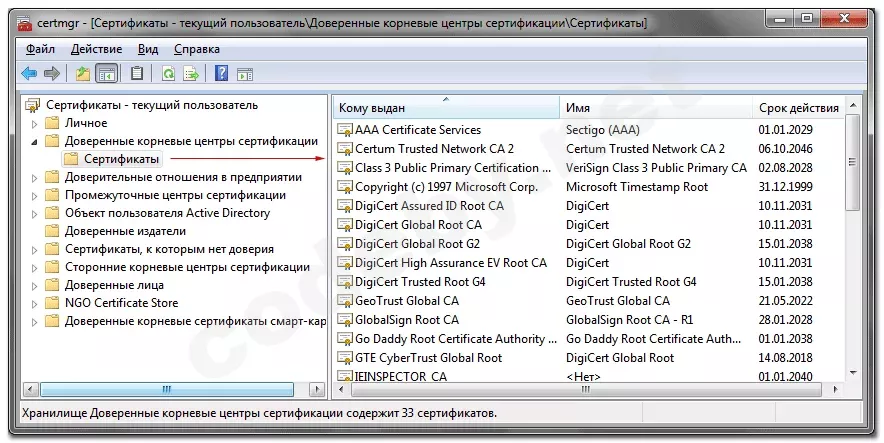Image resolution: width=884 pixels, height=443 pixels.
Task: Click the Export list toolbar icon
Action: pyautogui.click(x=192, y=73)
